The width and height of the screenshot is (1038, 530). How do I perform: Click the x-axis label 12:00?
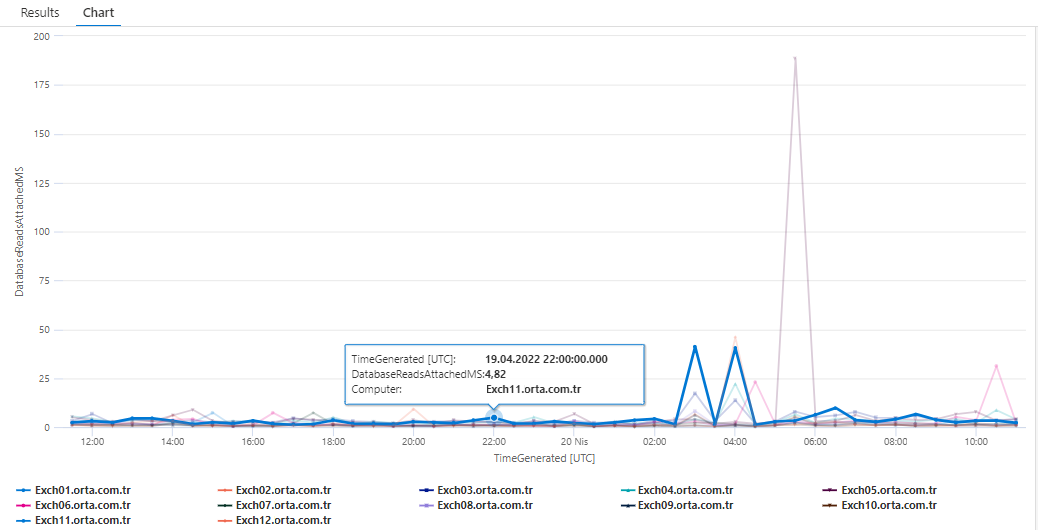[x=92, y=440]
